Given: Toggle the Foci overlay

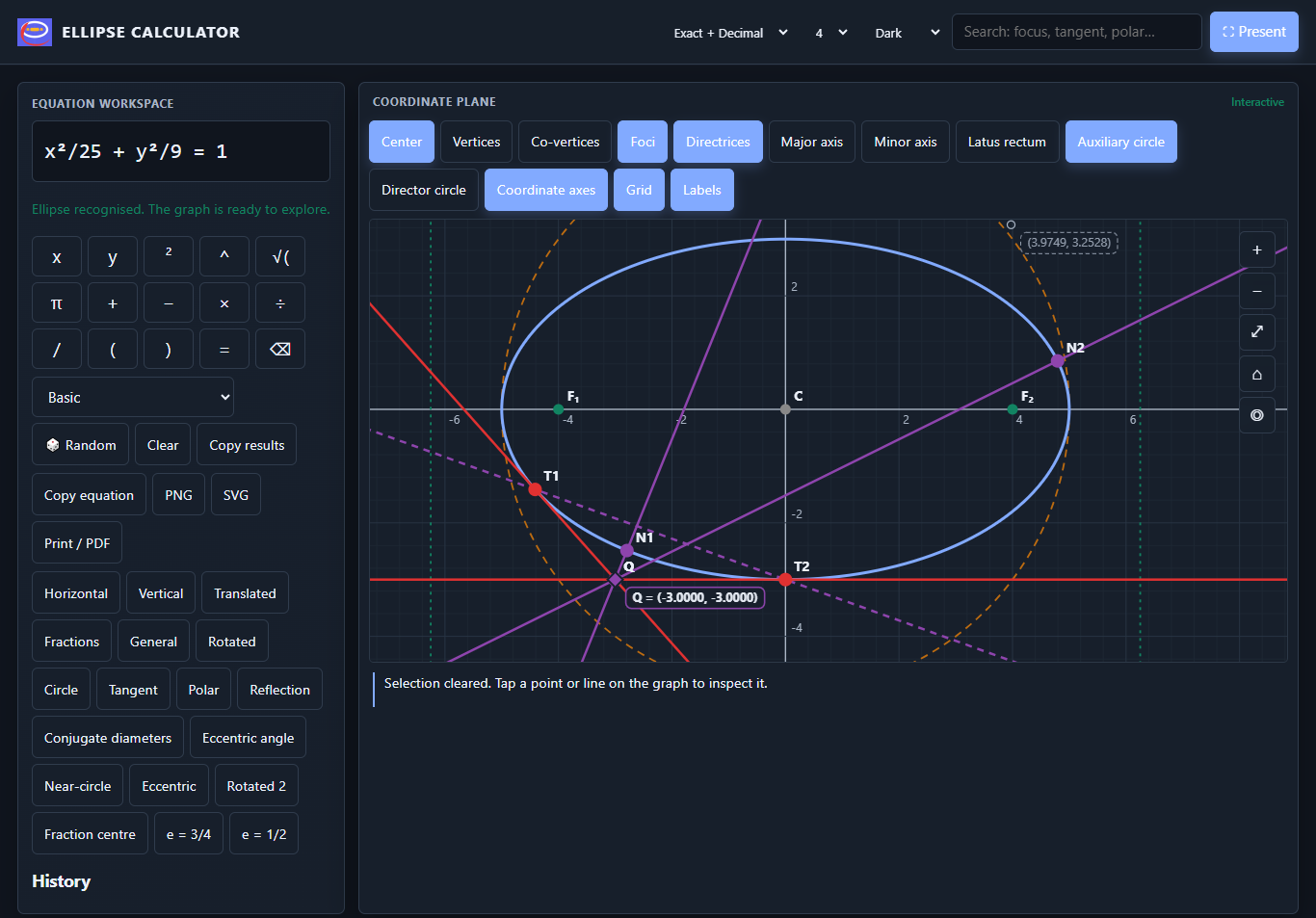Looking at the screenshot, I should 643,142.
